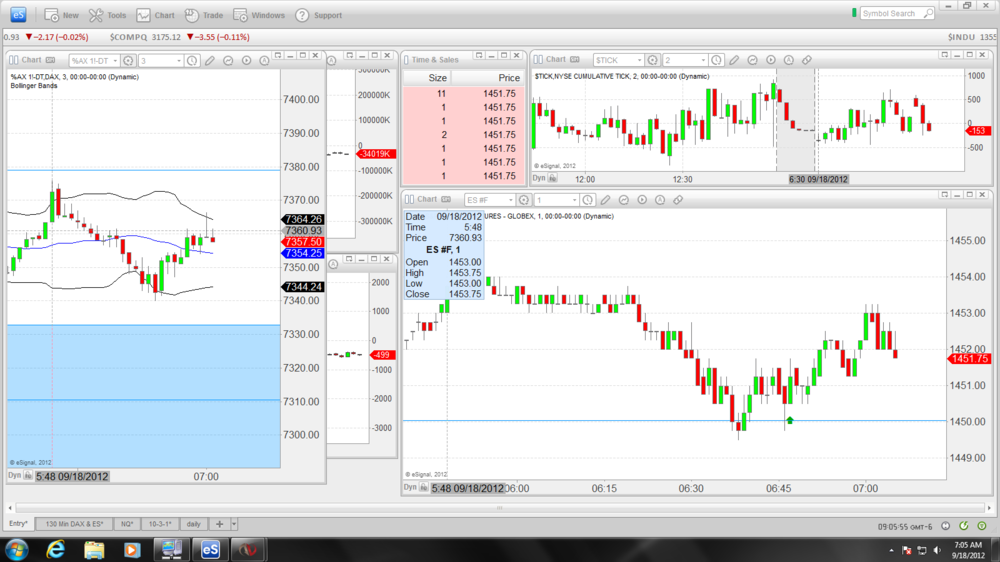Add a new page with plus button

pos(219,524)
